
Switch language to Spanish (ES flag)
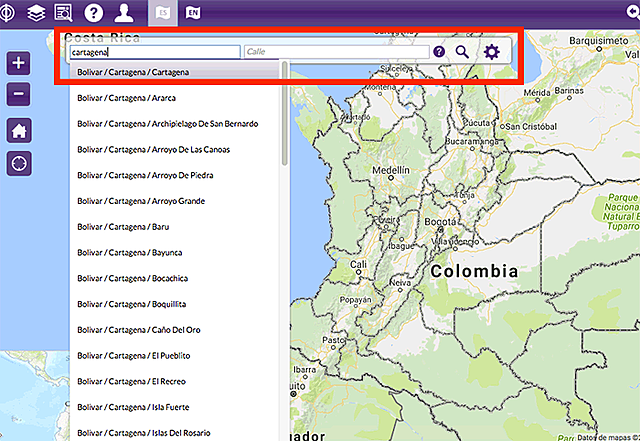pos(163,13)
